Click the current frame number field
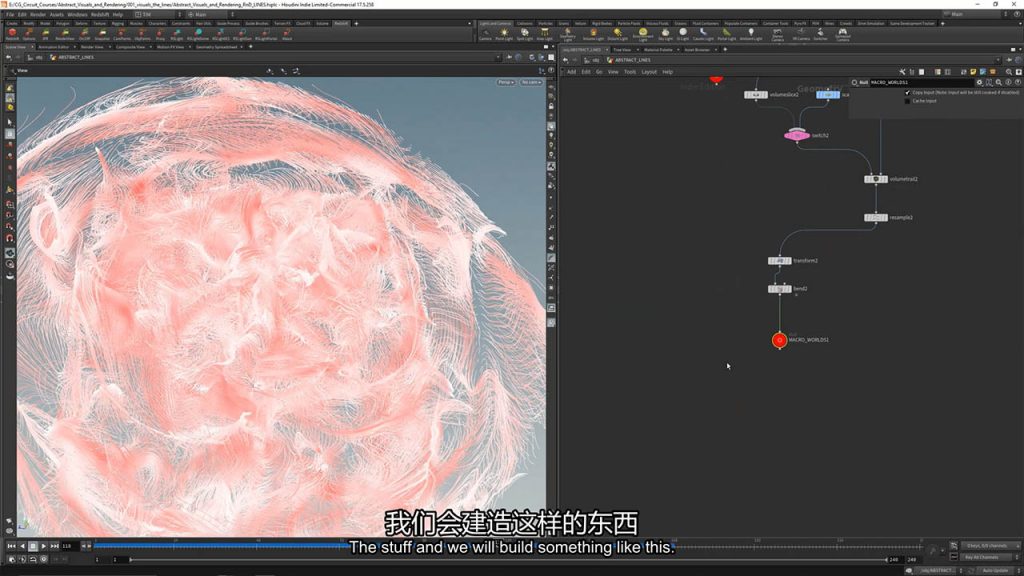 (69, 546)
